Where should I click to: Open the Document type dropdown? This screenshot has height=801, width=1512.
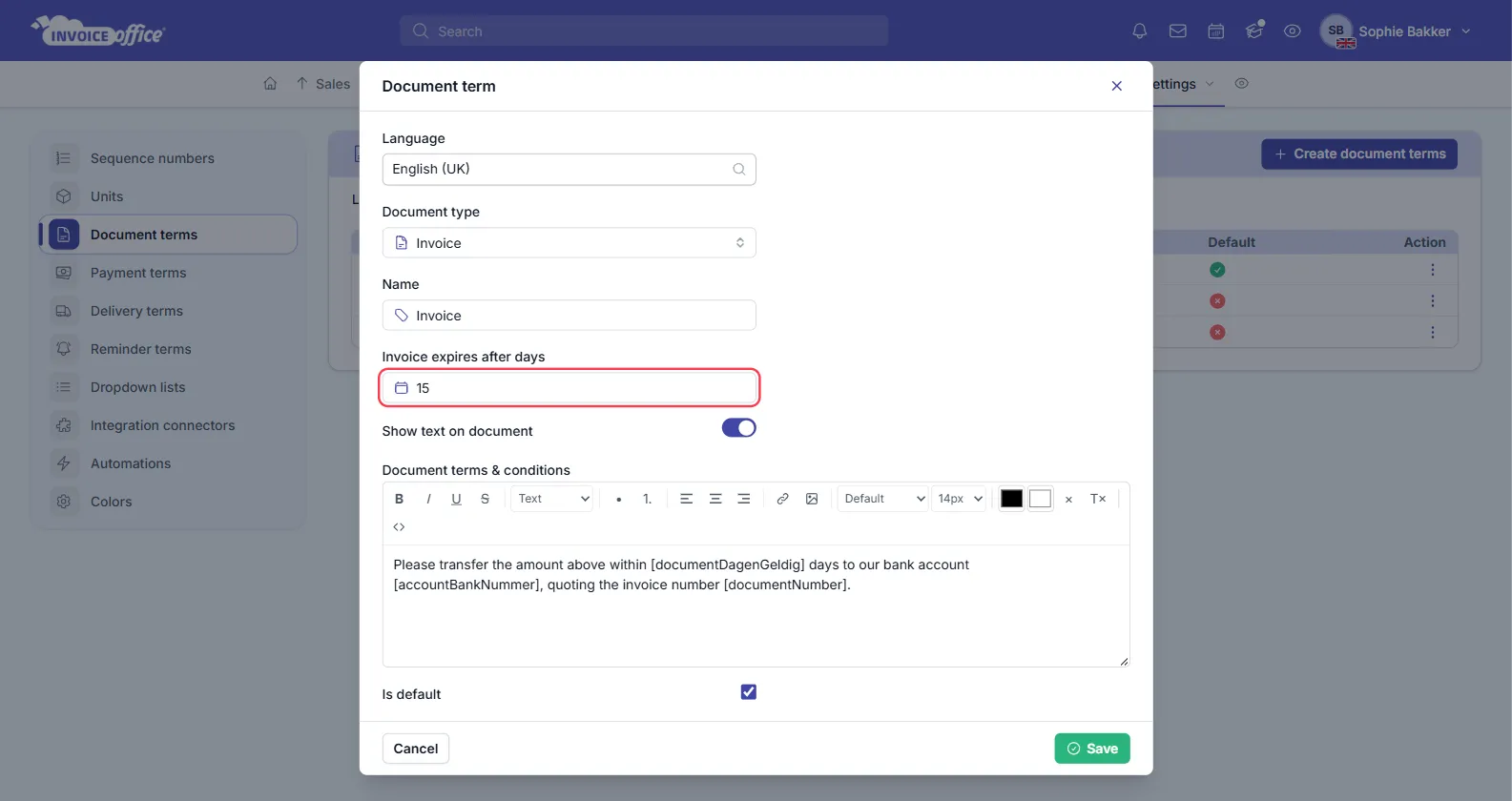[570, 243]
